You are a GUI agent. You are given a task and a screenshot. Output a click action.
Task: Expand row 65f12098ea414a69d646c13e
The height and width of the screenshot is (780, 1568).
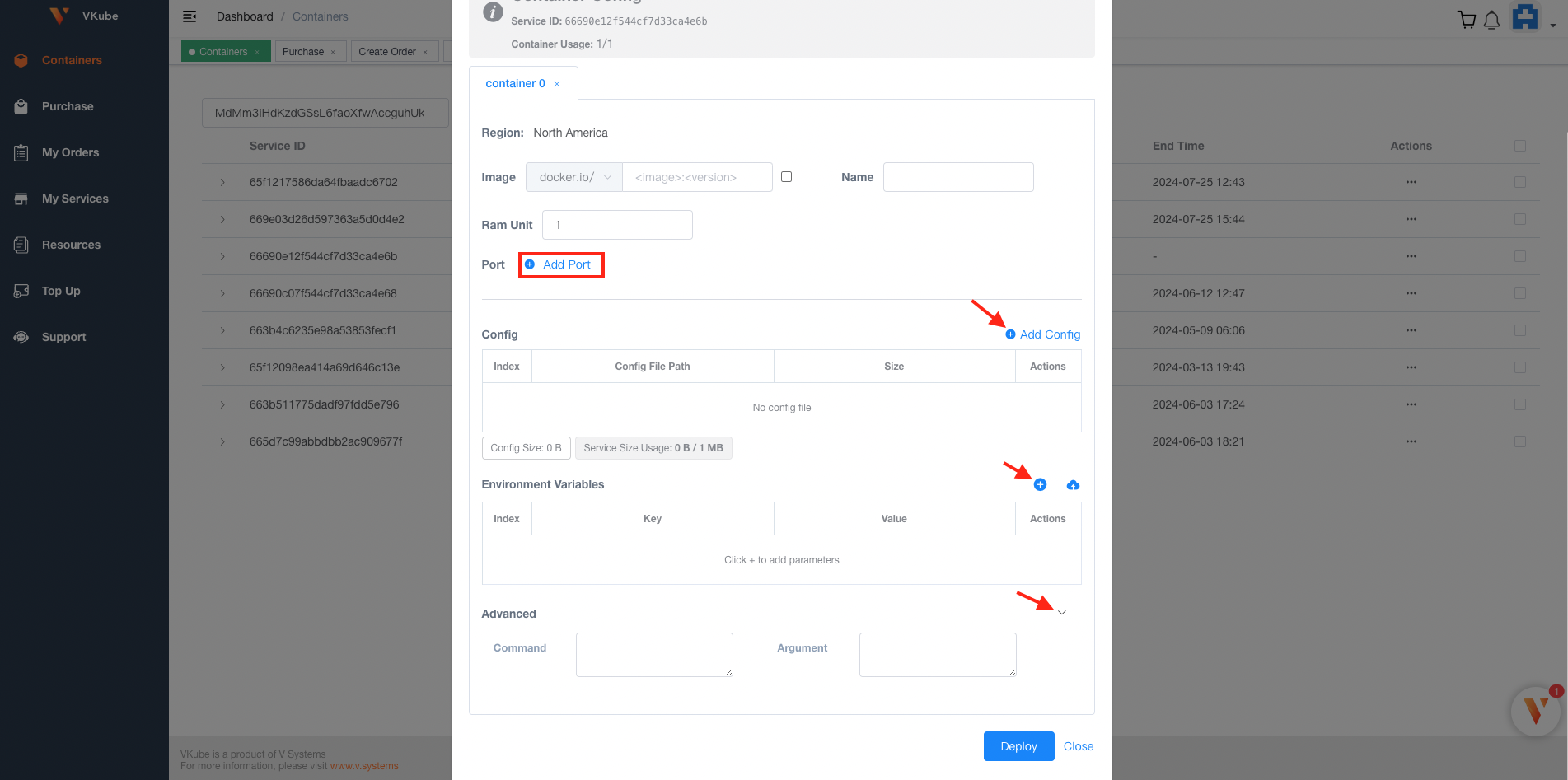[222, 367]
